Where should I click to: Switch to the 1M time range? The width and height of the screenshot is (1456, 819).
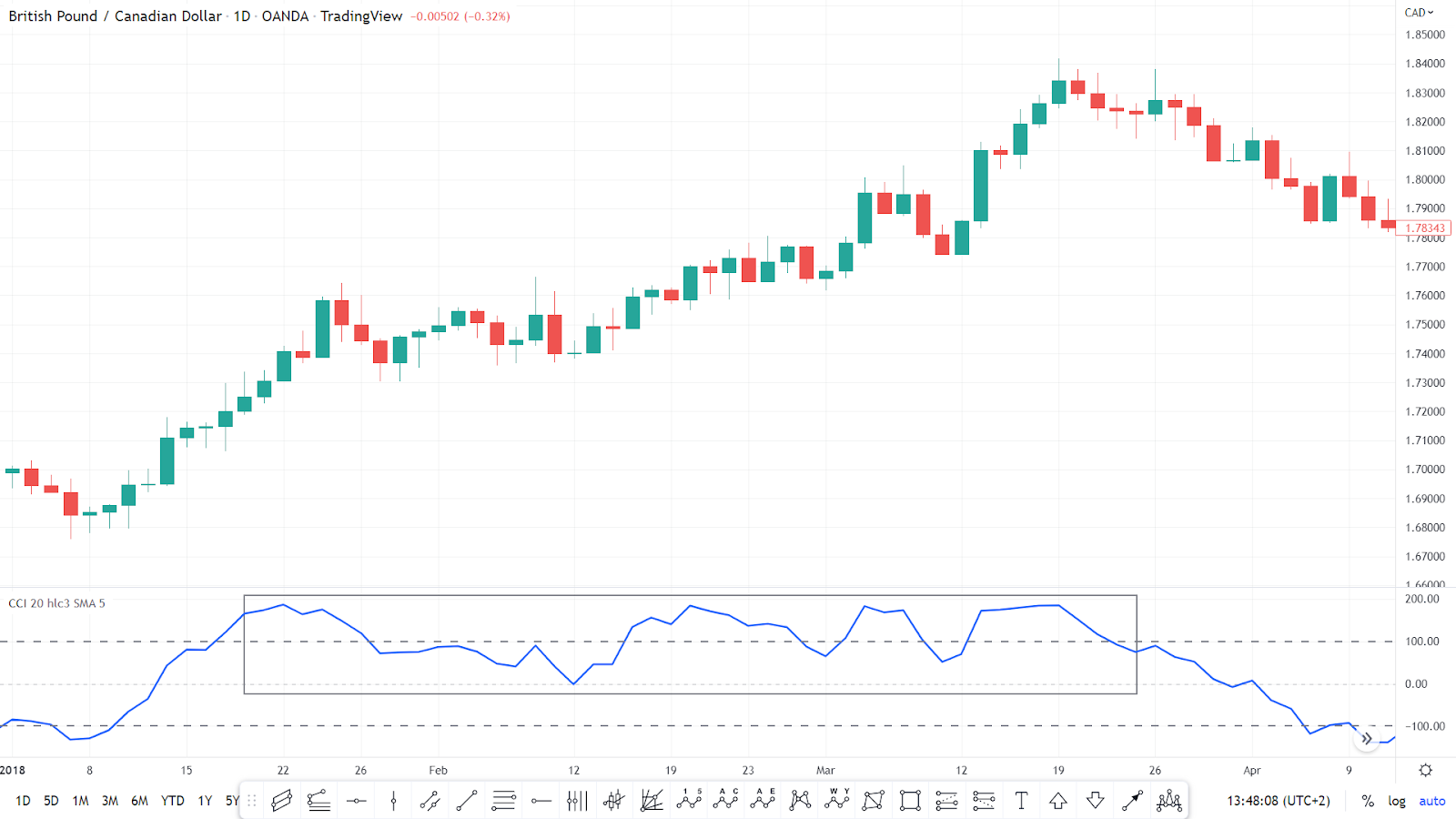pyautogui.click(x=81, y=801)
